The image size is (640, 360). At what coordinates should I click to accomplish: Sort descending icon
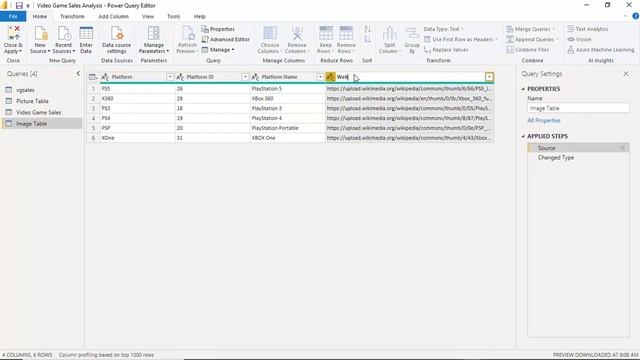pyautogui.click(x=367, y=39)
